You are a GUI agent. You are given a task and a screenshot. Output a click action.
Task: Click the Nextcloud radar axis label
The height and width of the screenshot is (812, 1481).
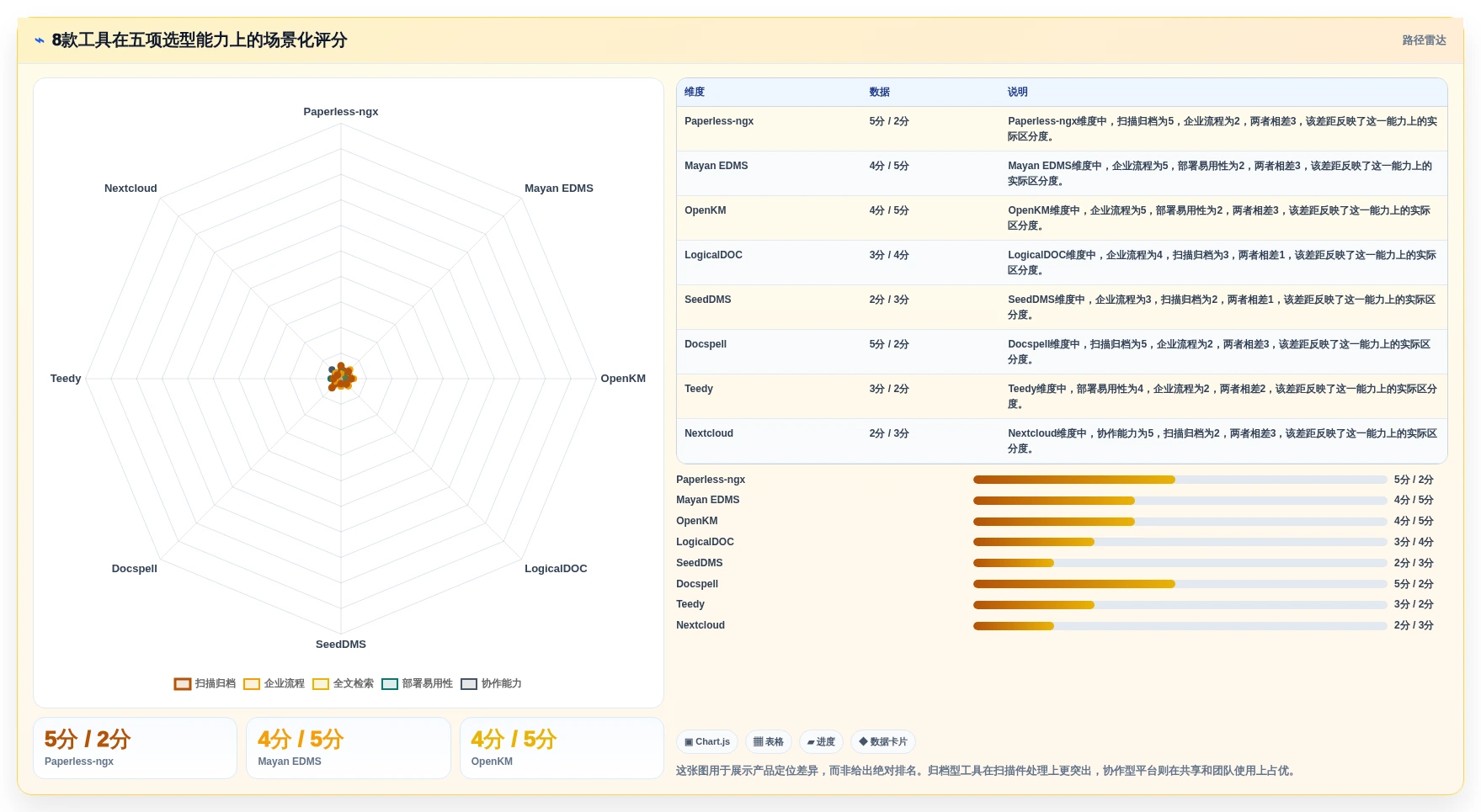[131, 188]
